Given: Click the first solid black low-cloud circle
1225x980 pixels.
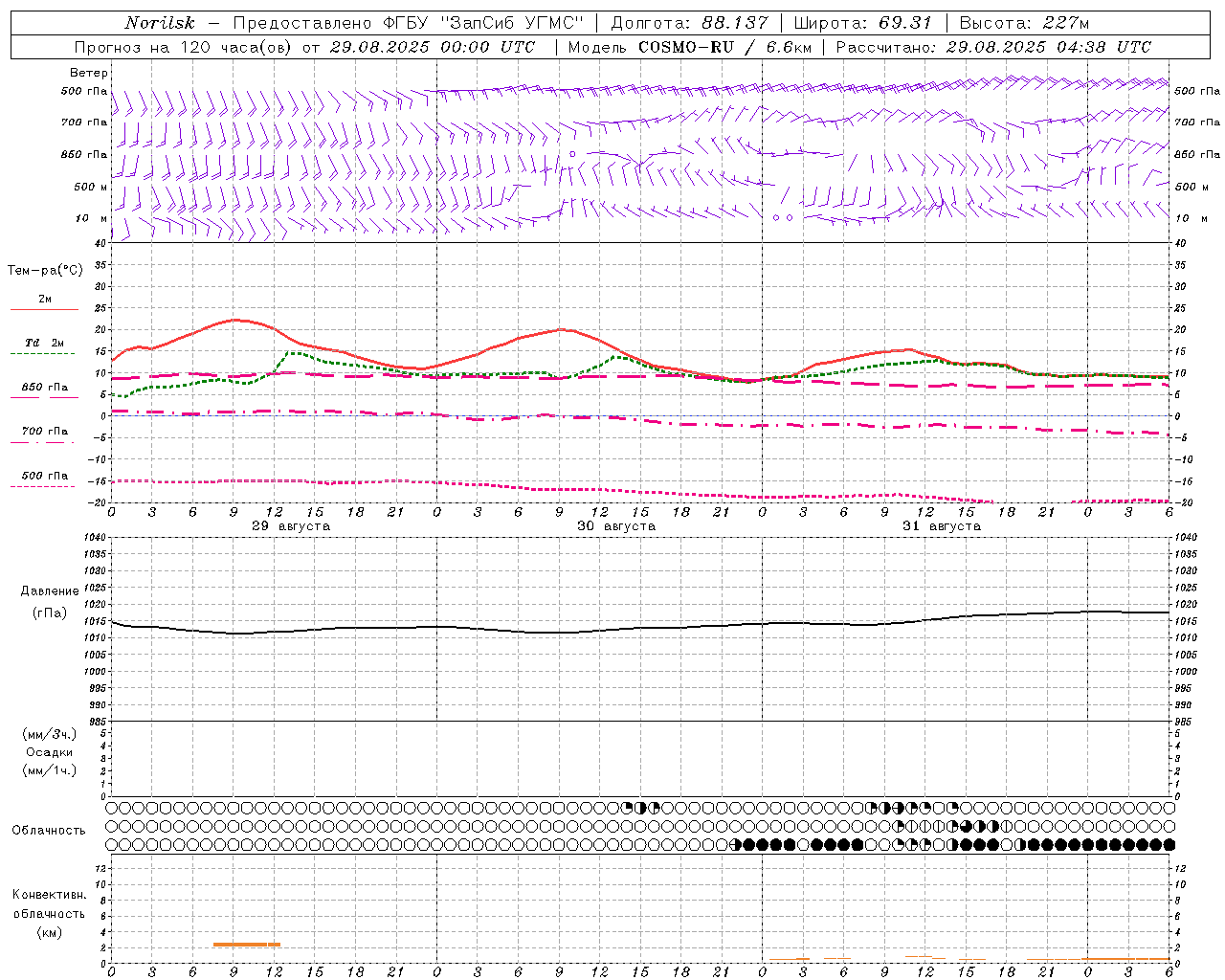Looking at the screenshot, I should (749, 844).
